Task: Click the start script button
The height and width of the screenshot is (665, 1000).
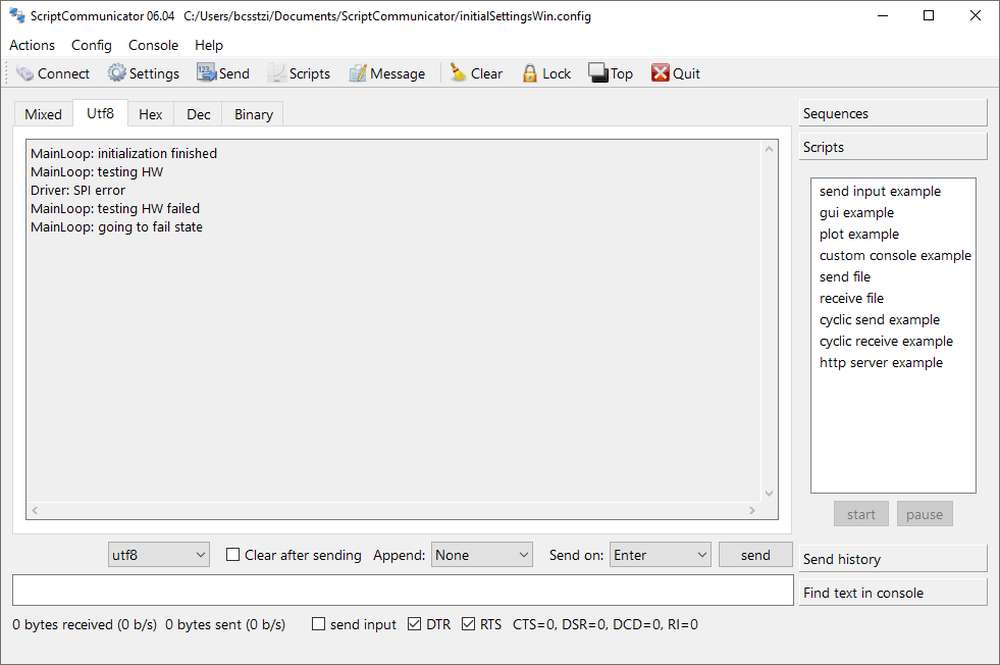Action: point(861,514)
